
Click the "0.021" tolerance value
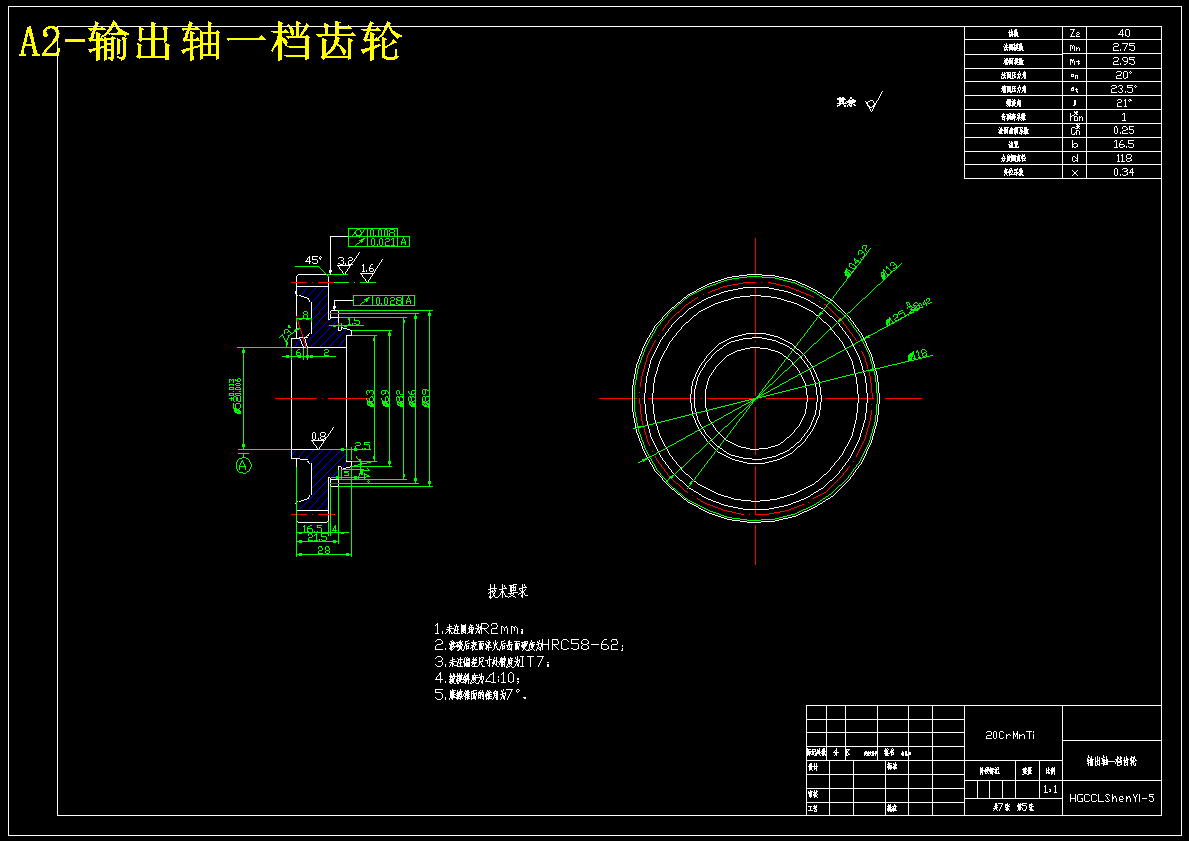coord(382,242)
